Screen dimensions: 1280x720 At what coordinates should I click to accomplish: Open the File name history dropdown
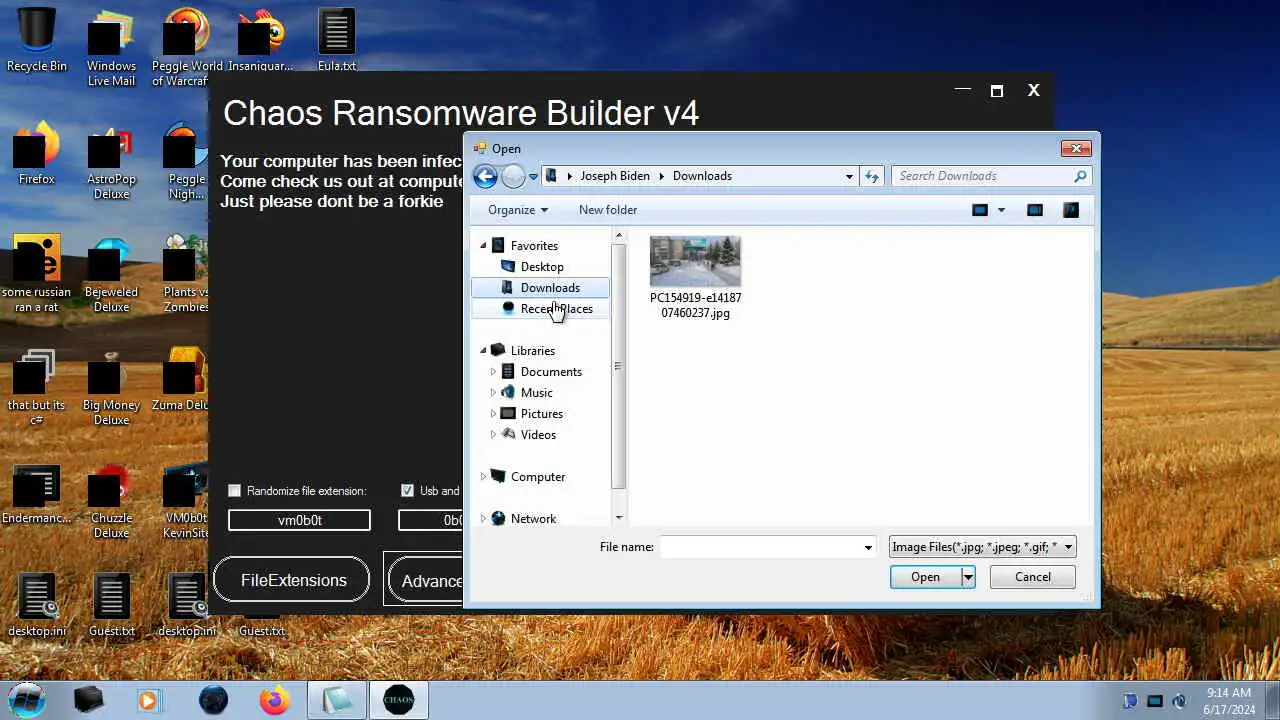click(868, 547)
